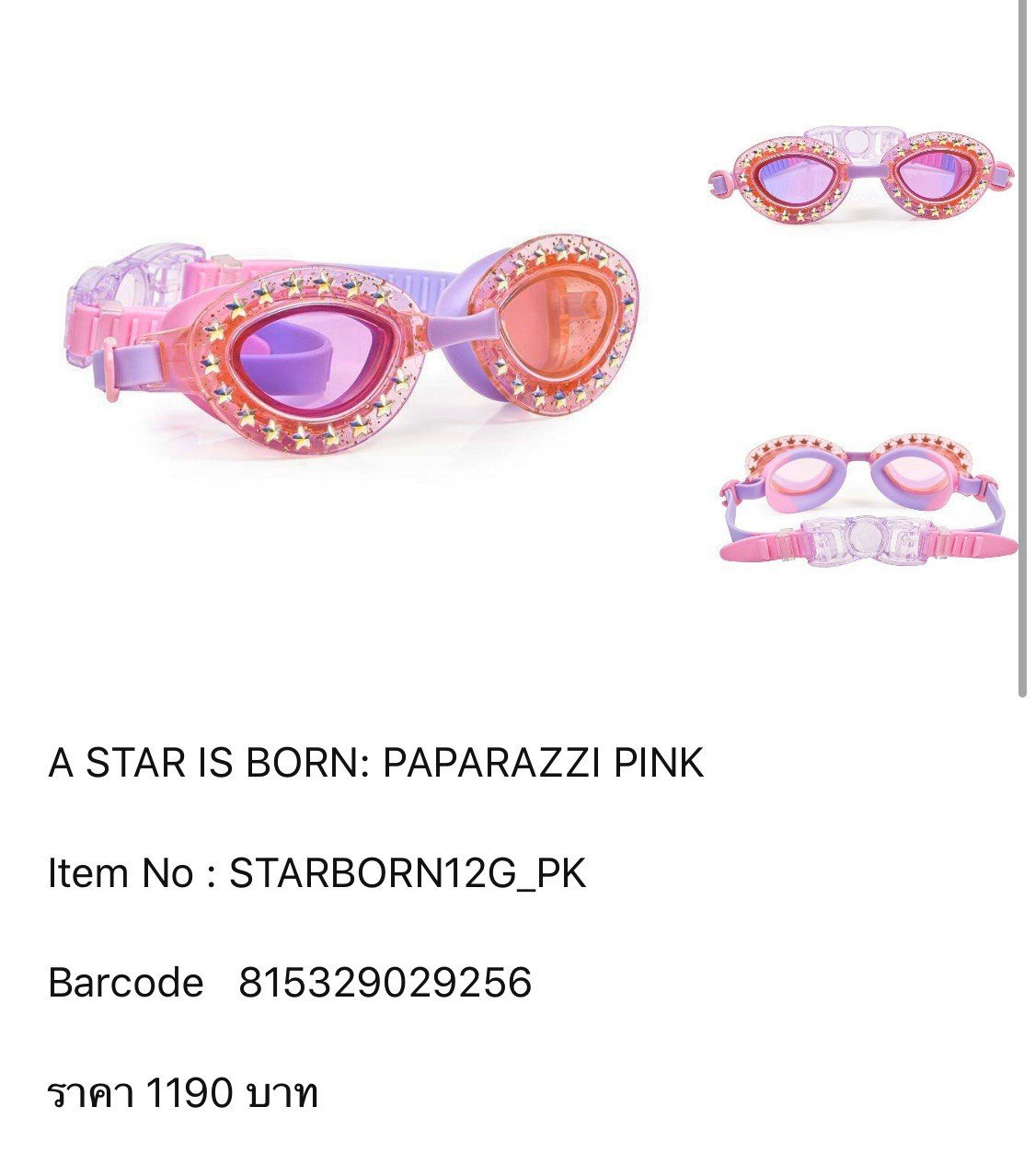
Task: Click the 'Item No :' label
Action: (132, 873)
